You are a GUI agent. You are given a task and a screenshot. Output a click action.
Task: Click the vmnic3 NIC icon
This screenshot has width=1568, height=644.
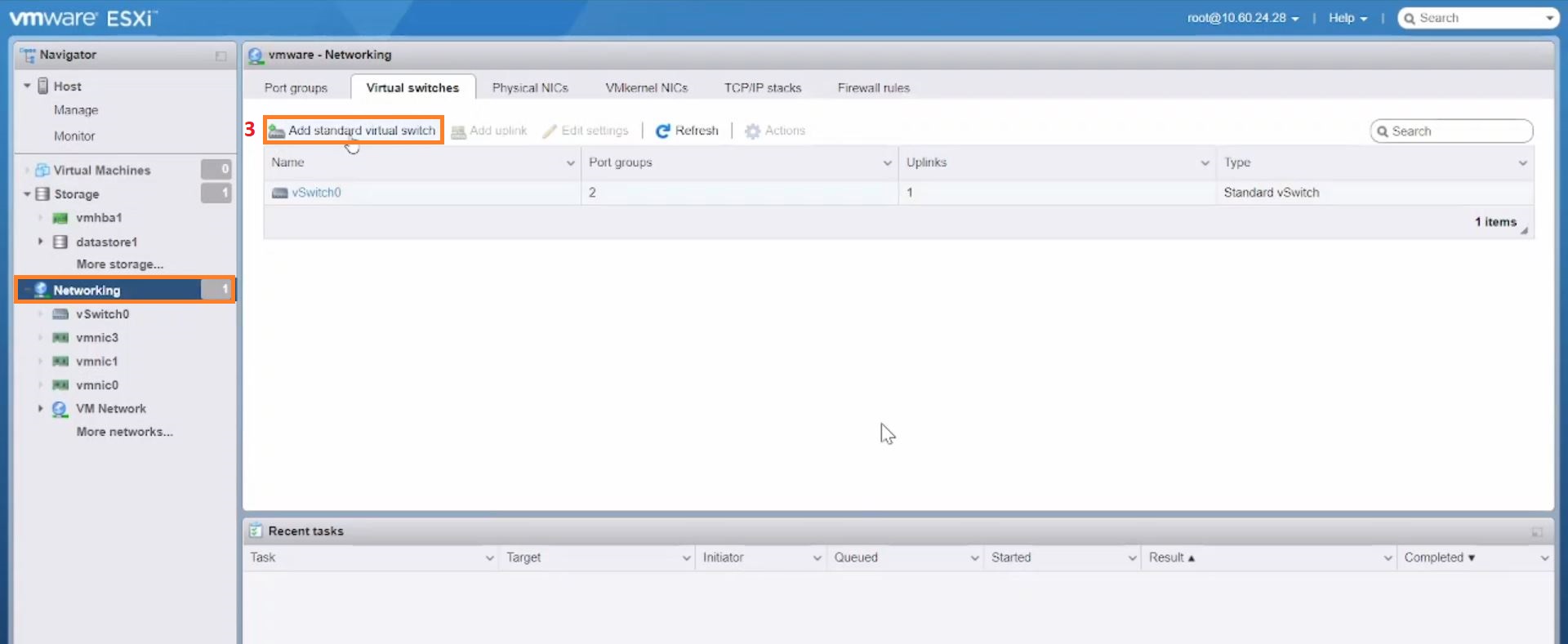coord(60,338)
